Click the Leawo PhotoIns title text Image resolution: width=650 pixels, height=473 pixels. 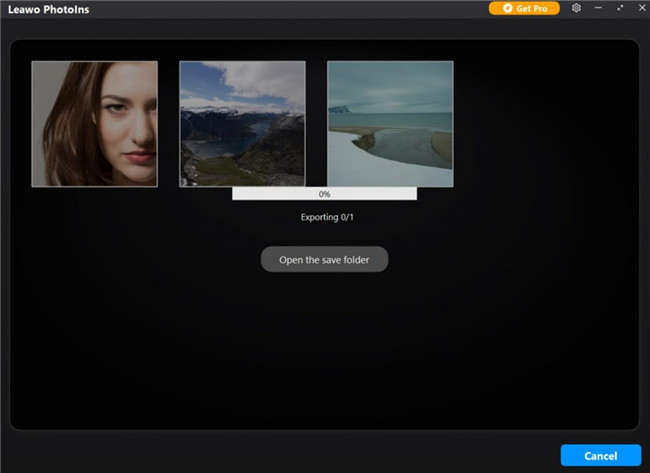coord(49,10)
